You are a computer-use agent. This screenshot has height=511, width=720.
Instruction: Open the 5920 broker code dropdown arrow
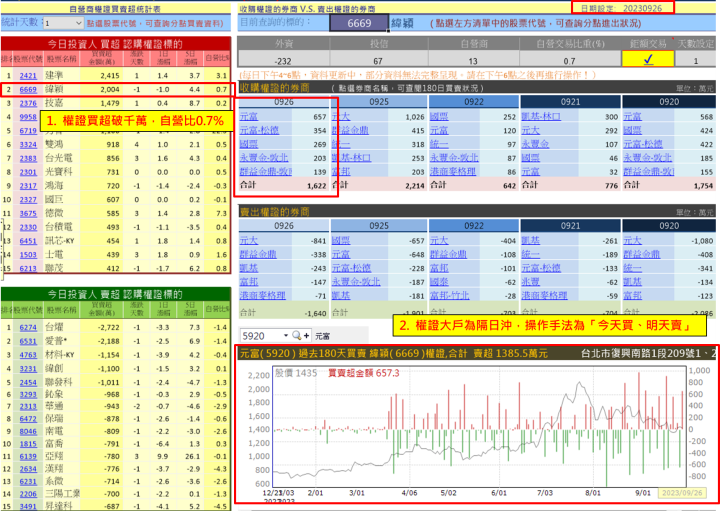pyautogui.click(x=286, y=336)
